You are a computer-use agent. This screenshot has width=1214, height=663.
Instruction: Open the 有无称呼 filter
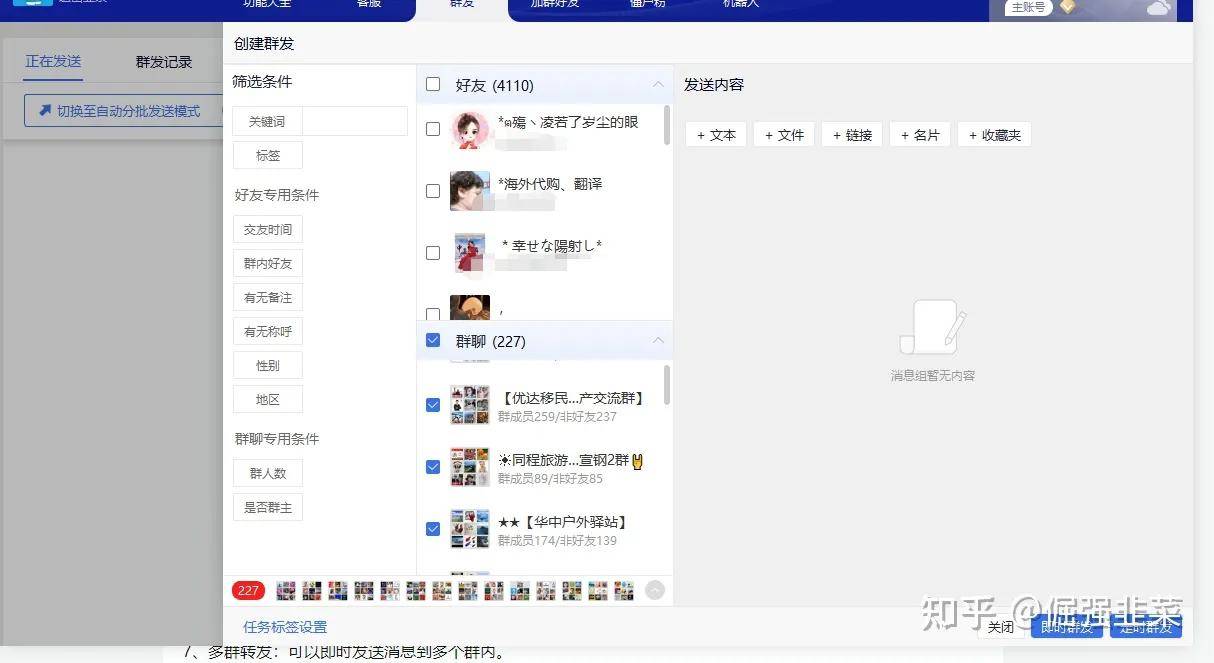coord(267,331)
